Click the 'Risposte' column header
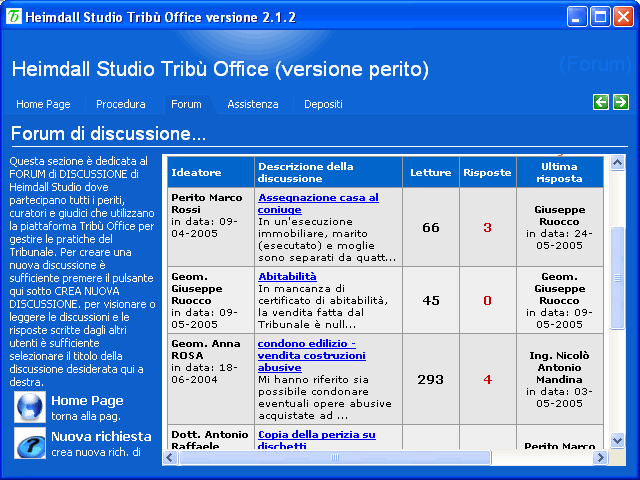Screen dimensions: 640x480 click(488, 173)
